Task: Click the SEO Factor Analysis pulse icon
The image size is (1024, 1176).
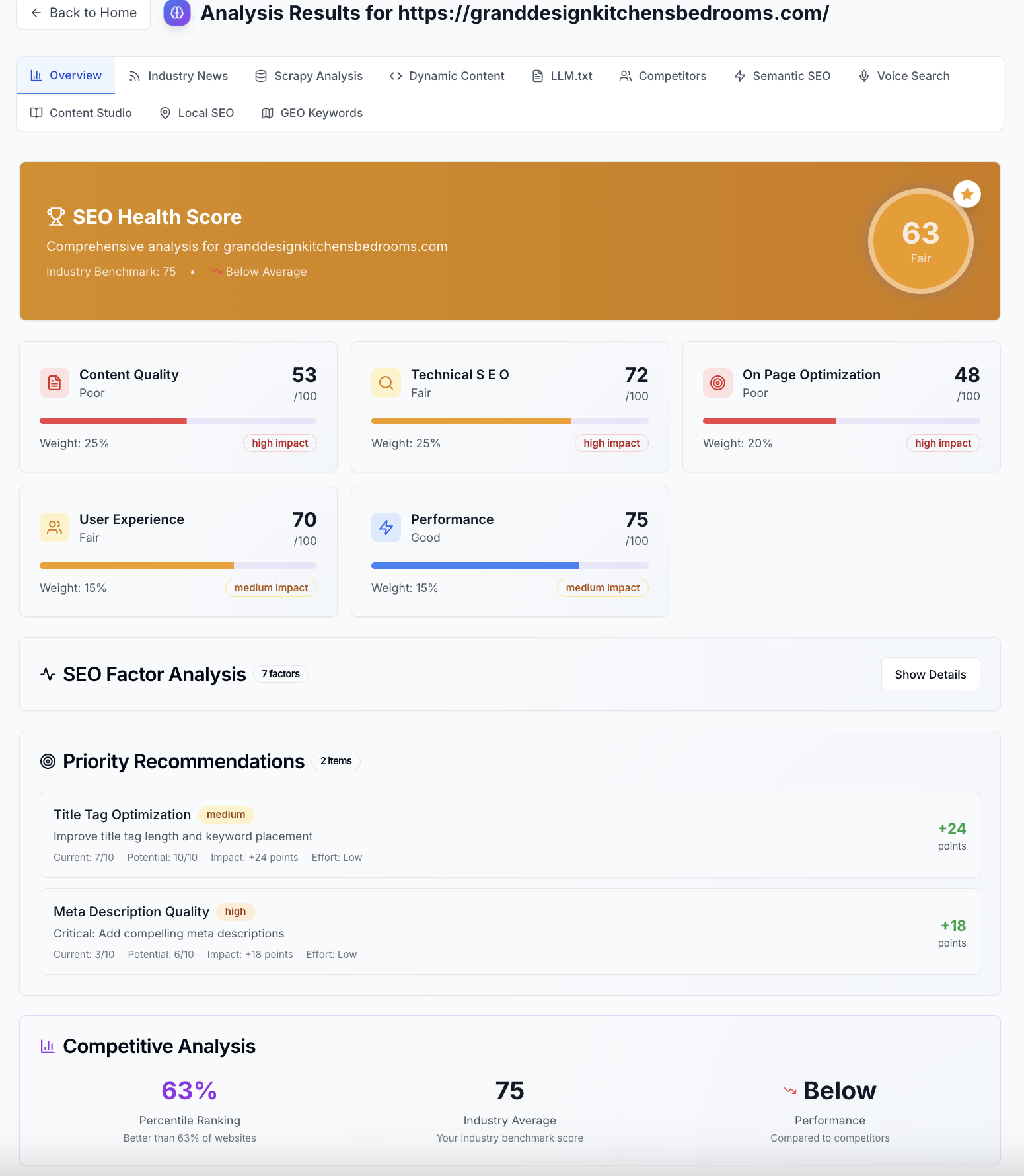Action: click(x=48, y=674)
